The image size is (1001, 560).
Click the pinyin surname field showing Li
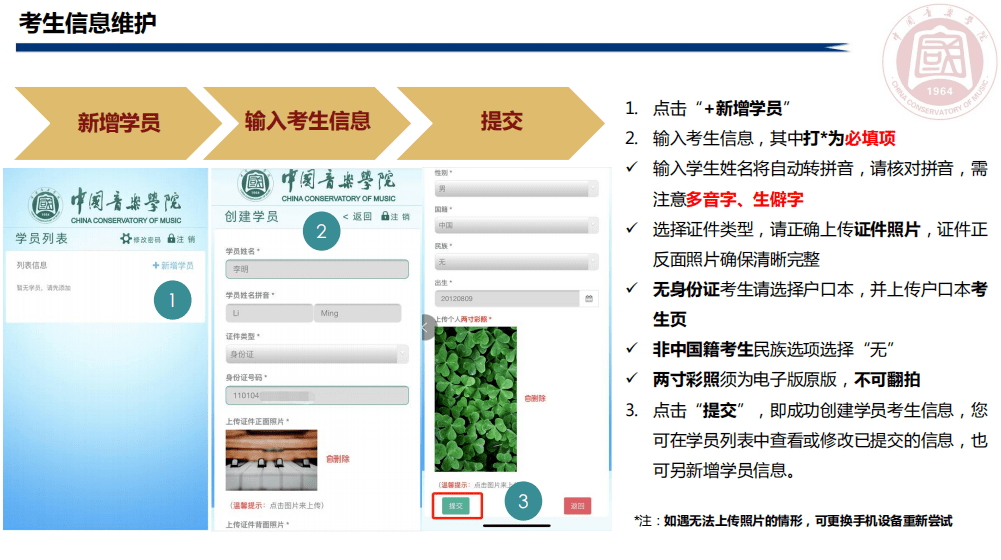coord(269,313)
